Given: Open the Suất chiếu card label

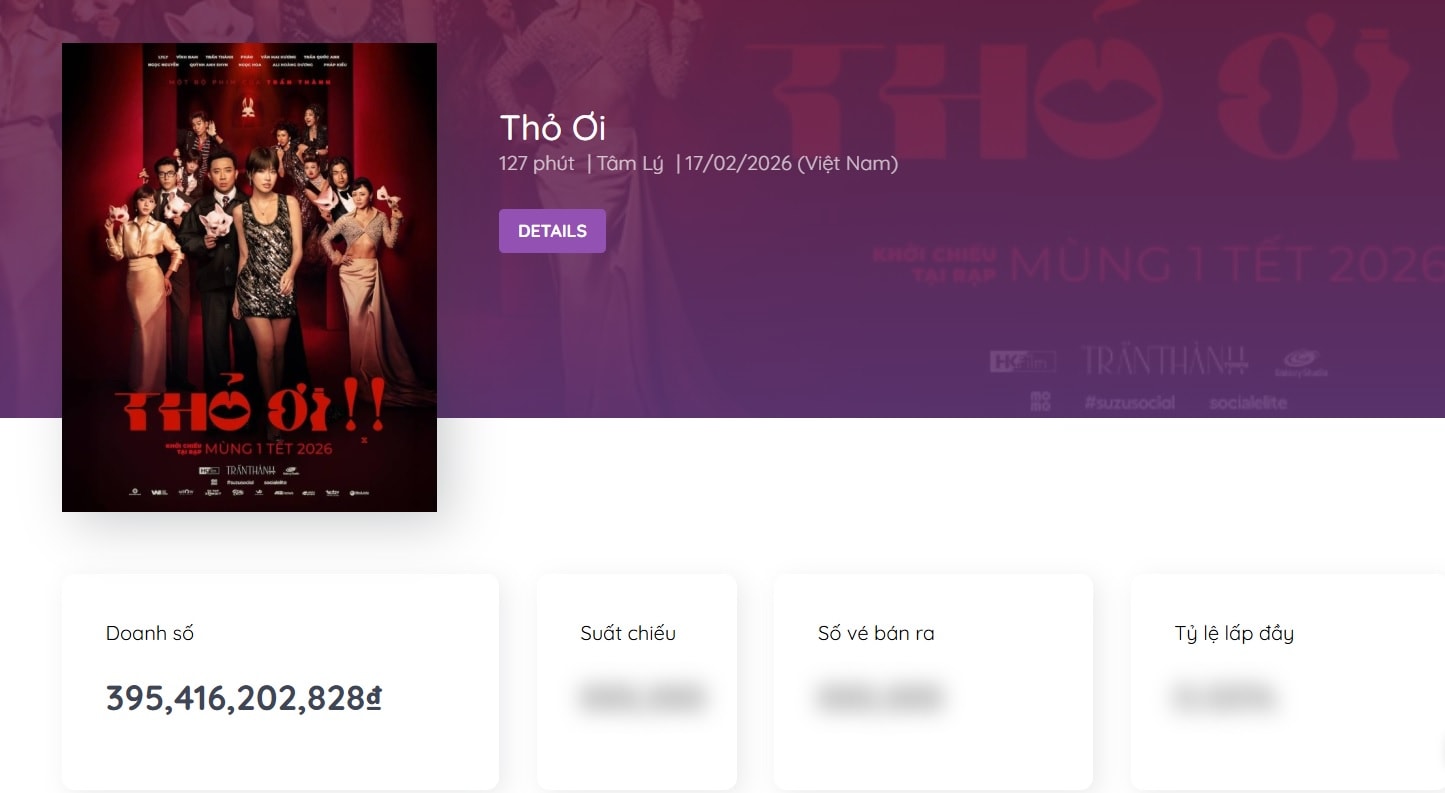Looking at the screenshot, I should pos(628,633).
